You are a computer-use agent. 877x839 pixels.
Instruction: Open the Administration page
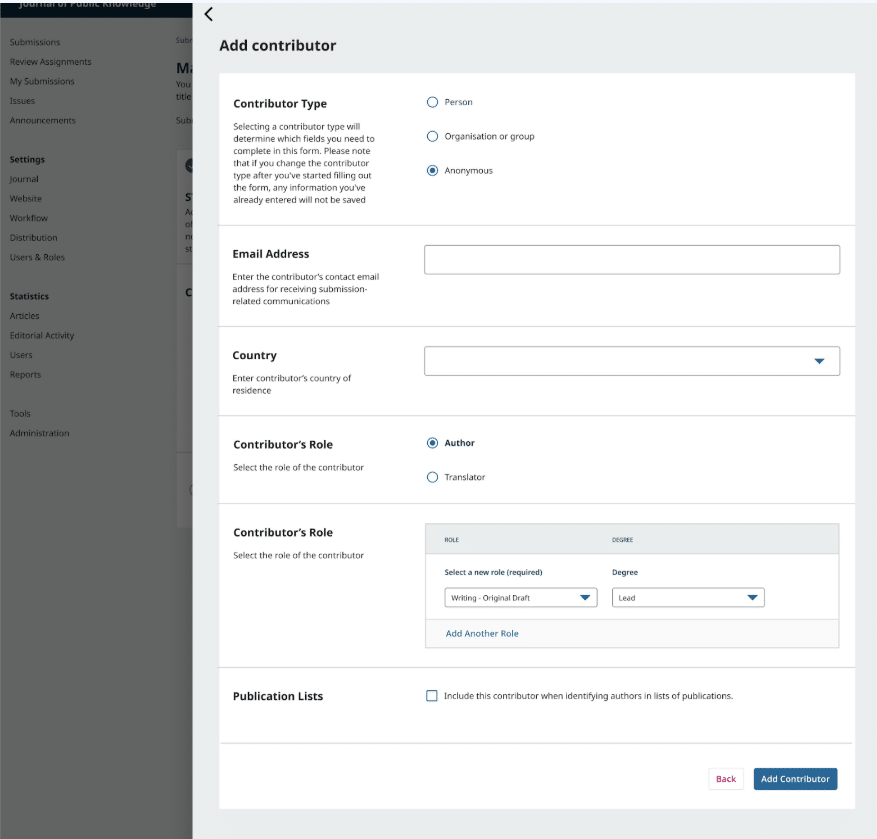pyautogui.click(x=39, y=433)
